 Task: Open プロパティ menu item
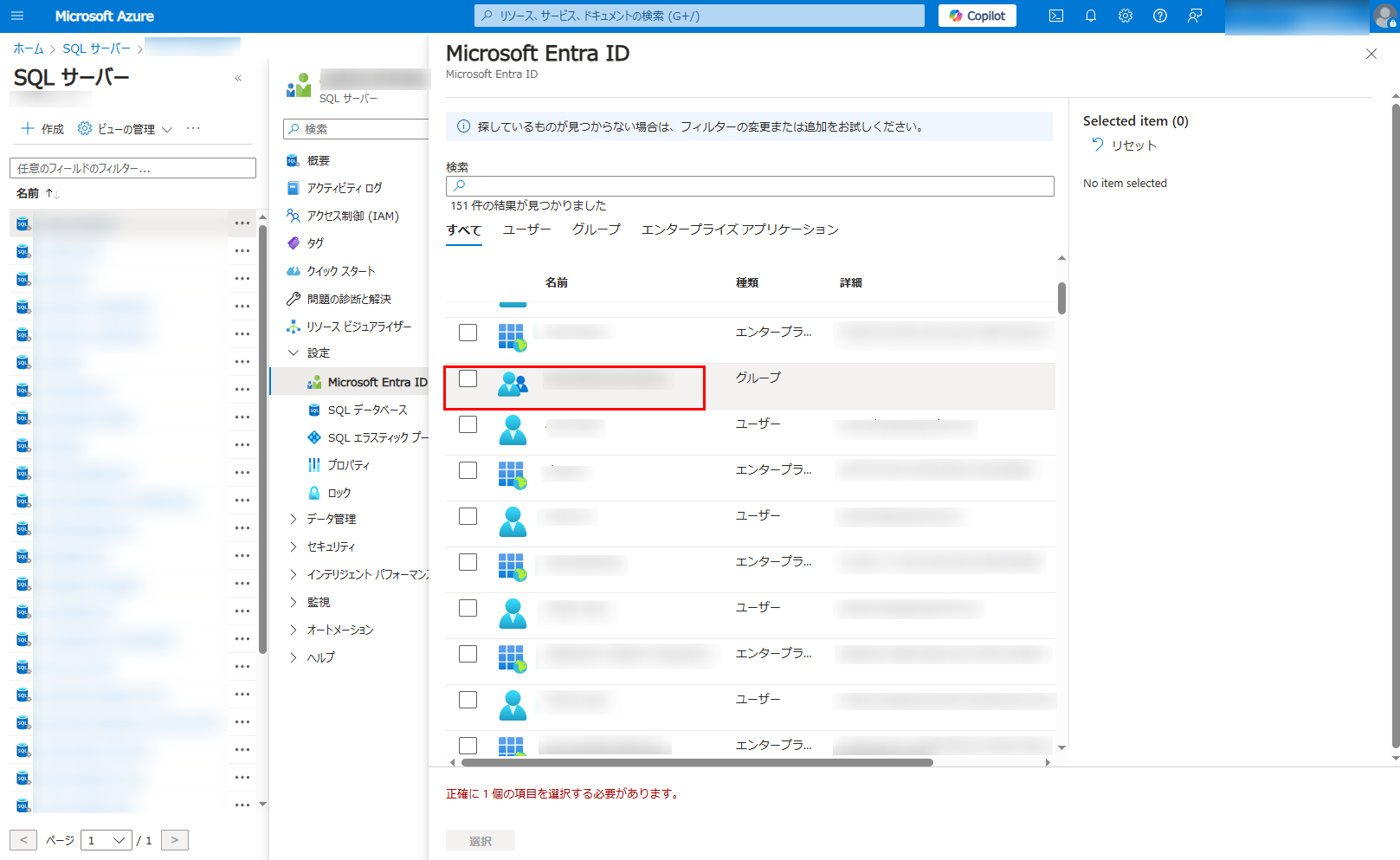(339, 465)
